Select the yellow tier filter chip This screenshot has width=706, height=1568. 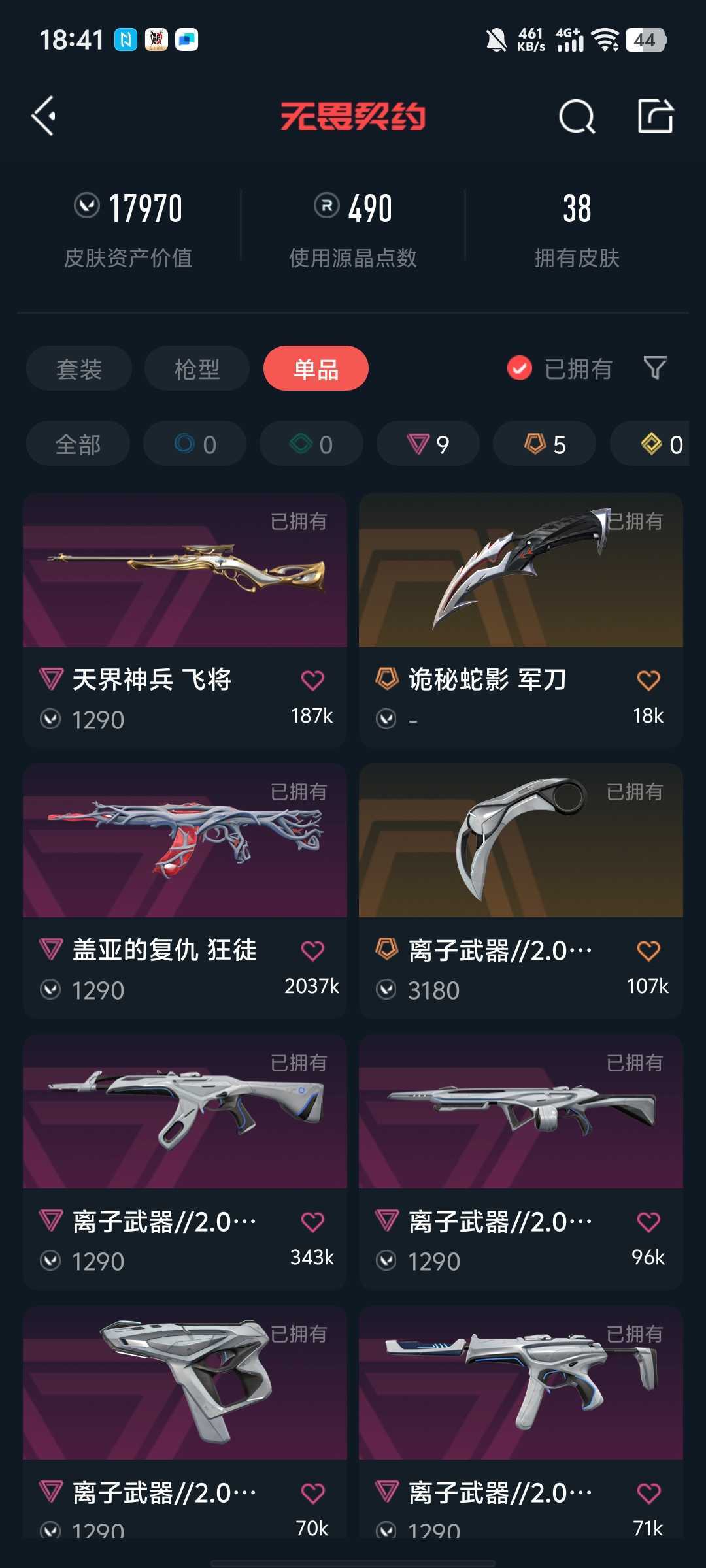click(x=650, y=444)
